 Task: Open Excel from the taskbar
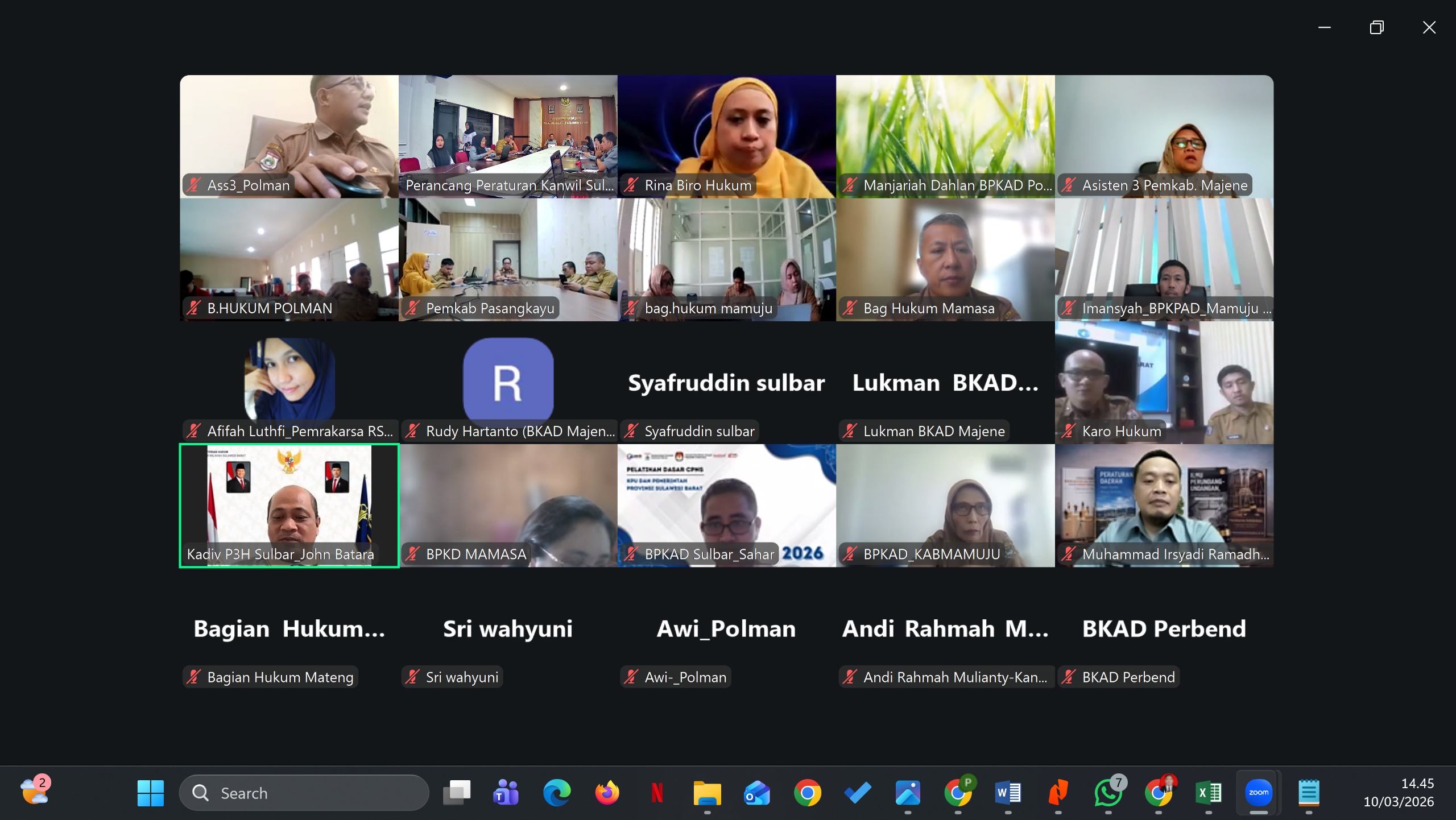pos(1208,793)
